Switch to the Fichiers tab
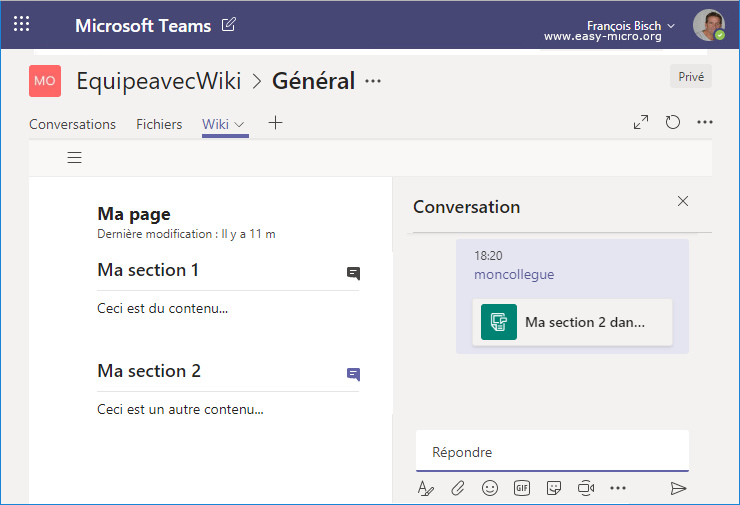 click(x=159, y=124)
